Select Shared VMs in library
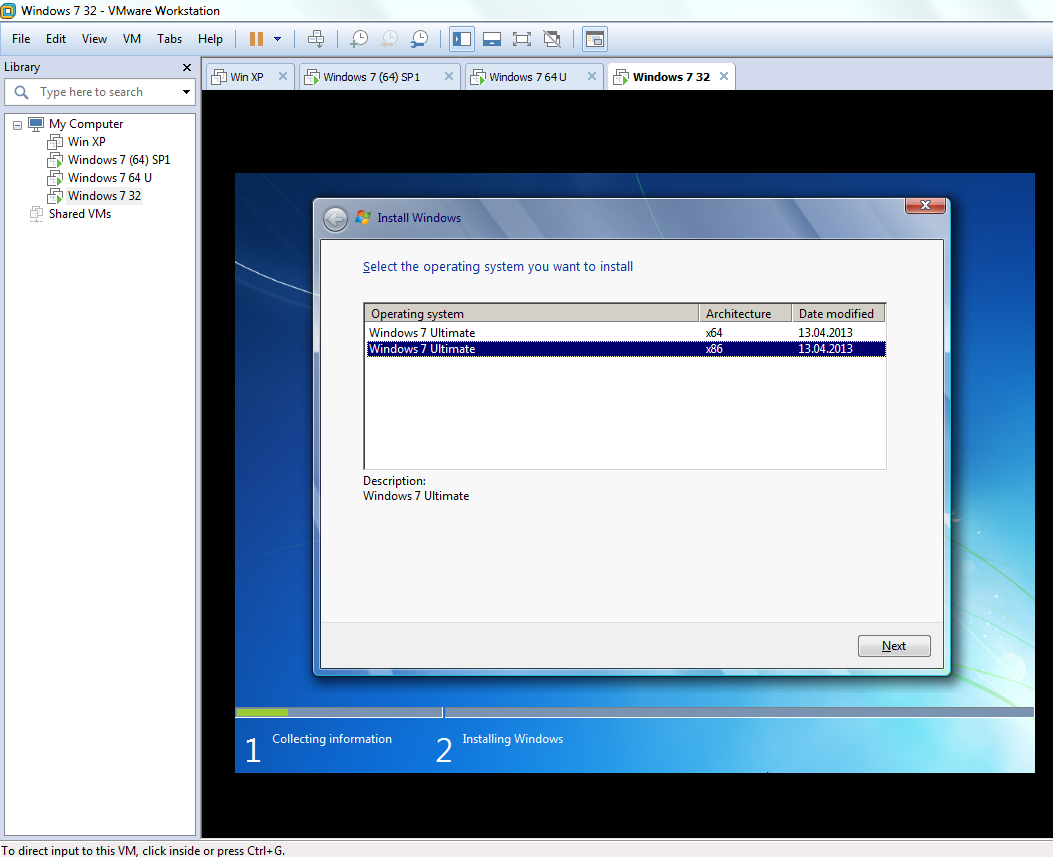 click(x=80, y=214)
